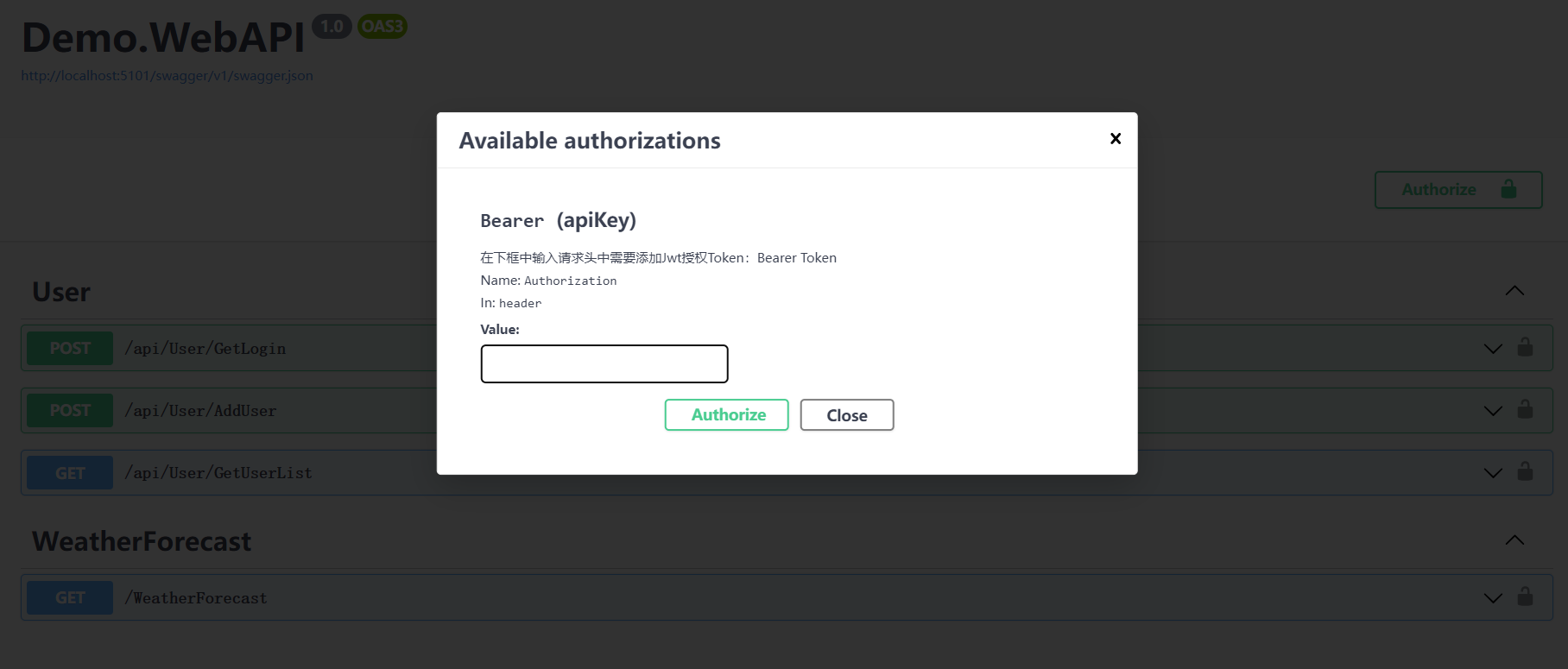The width and height of the screenshot is (1568, 669).
Task: Click the Close button in dialog
Action: tap(847, 415)
